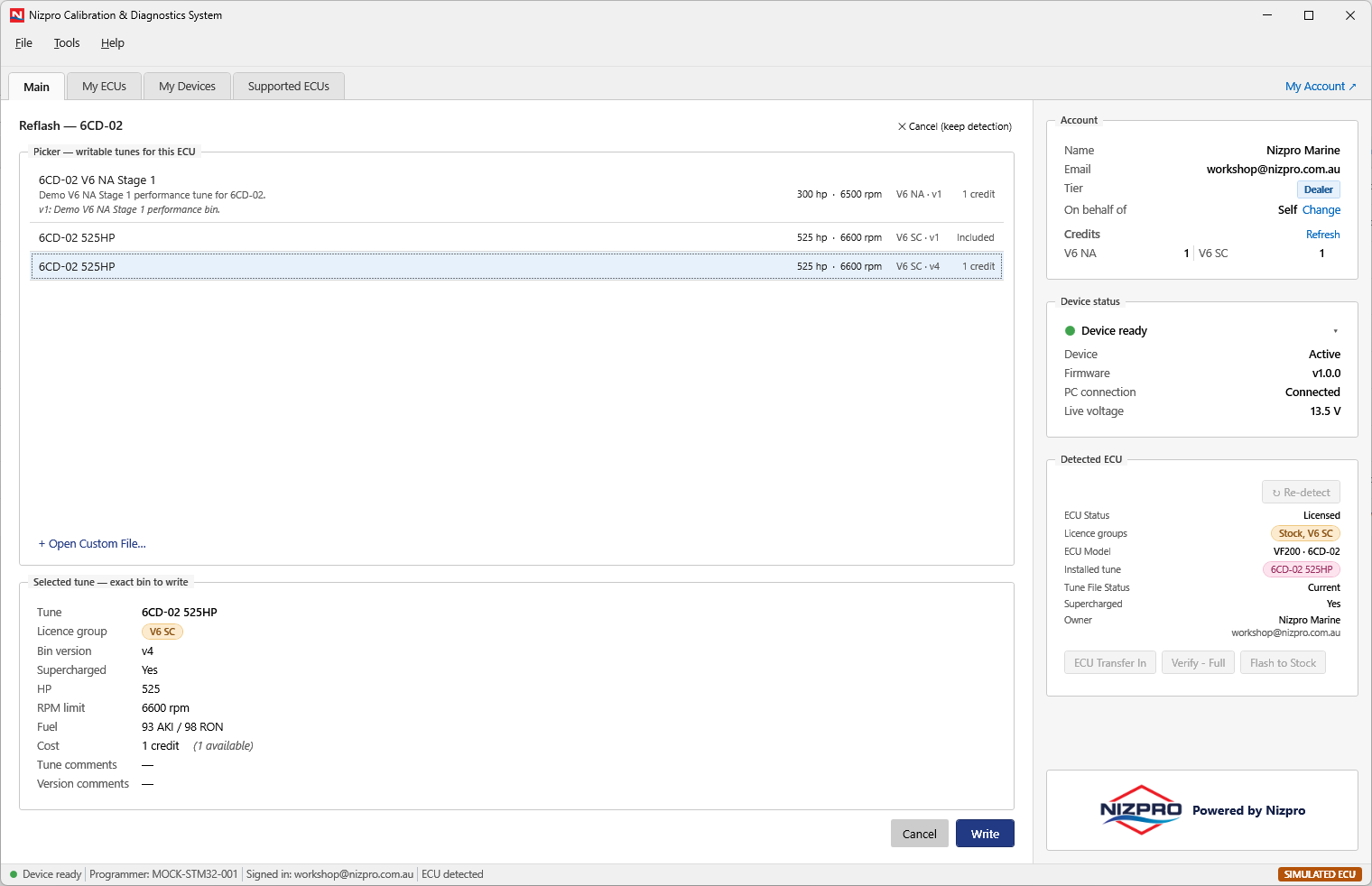
Task: Click the Cancel button beside Write
Action: (920, 834)
